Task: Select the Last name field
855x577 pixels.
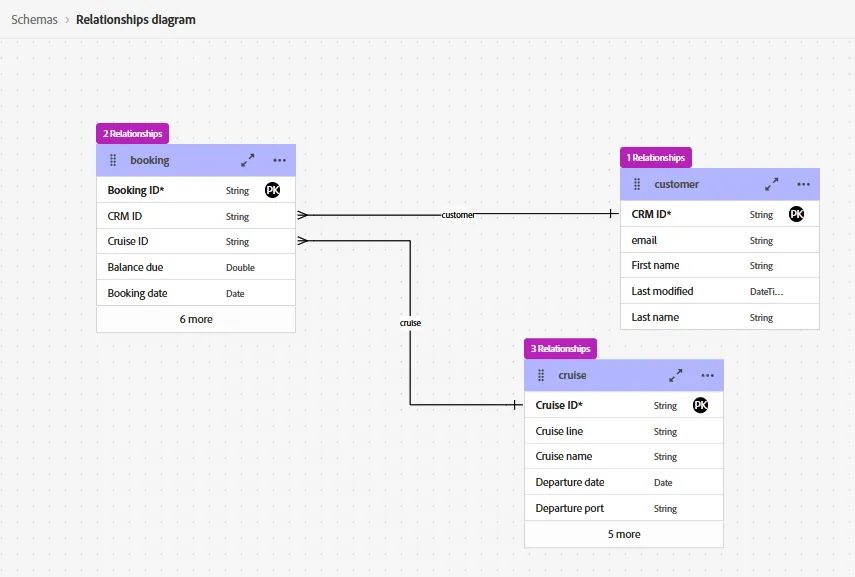Action: pyautogui.click(x=720, y=317)
